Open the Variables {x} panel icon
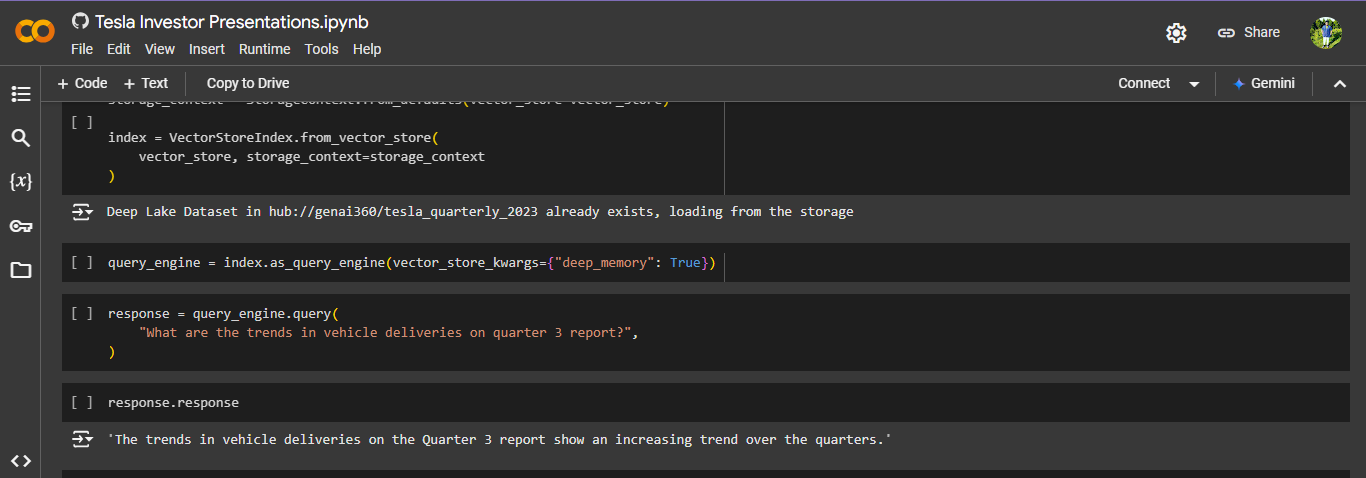Screen dimensions: 1366x478 pos(21,182)
